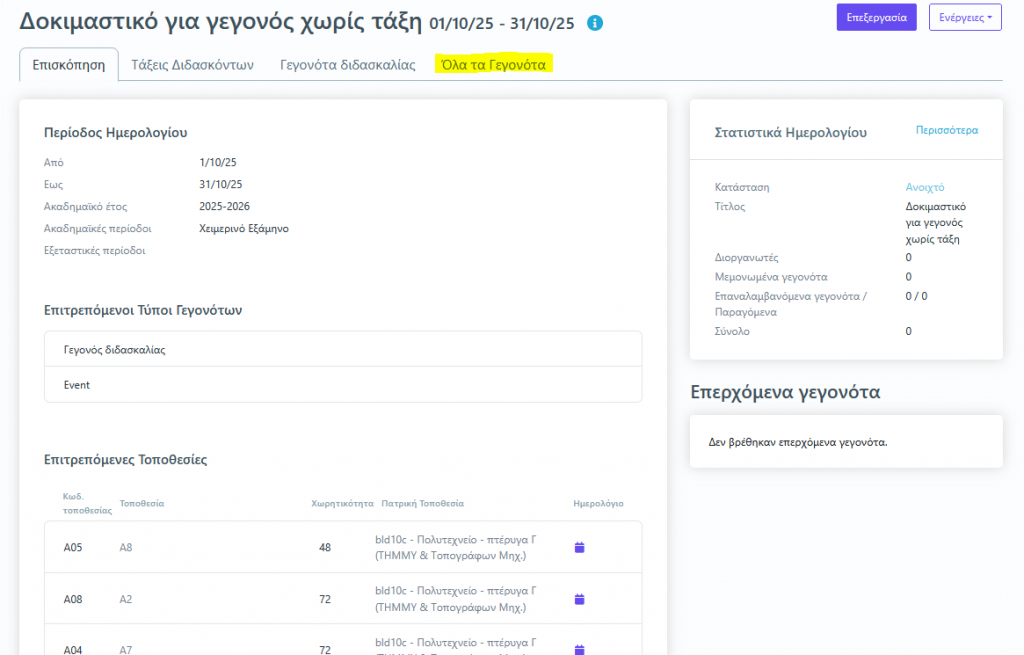Select the highlighted Όλα τα Γεγονότα tab
The height and width of the screenshot is (655, 1024).
(494, 65)
